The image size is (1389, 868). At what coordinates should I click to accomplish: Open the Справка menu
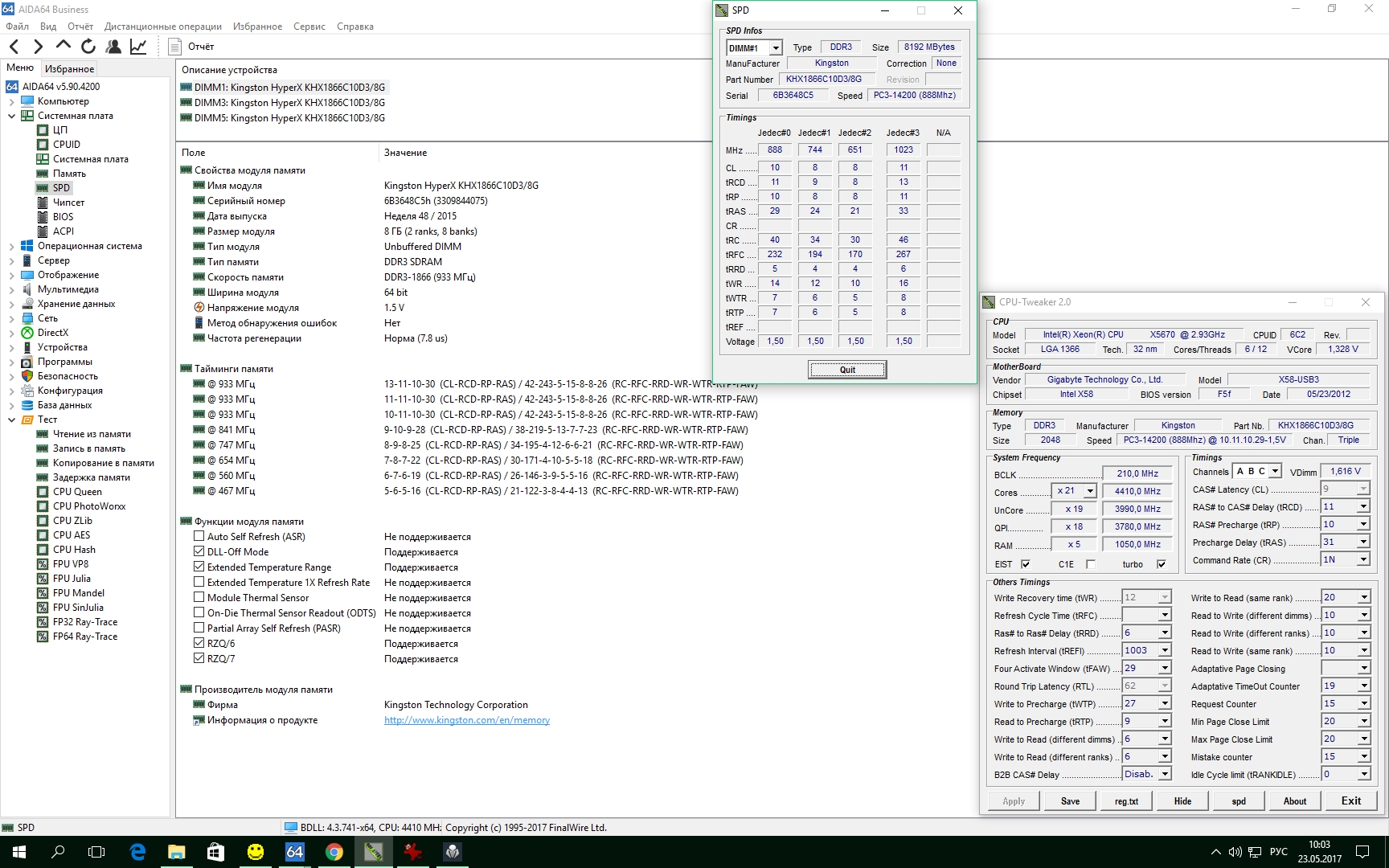point(355,27)
